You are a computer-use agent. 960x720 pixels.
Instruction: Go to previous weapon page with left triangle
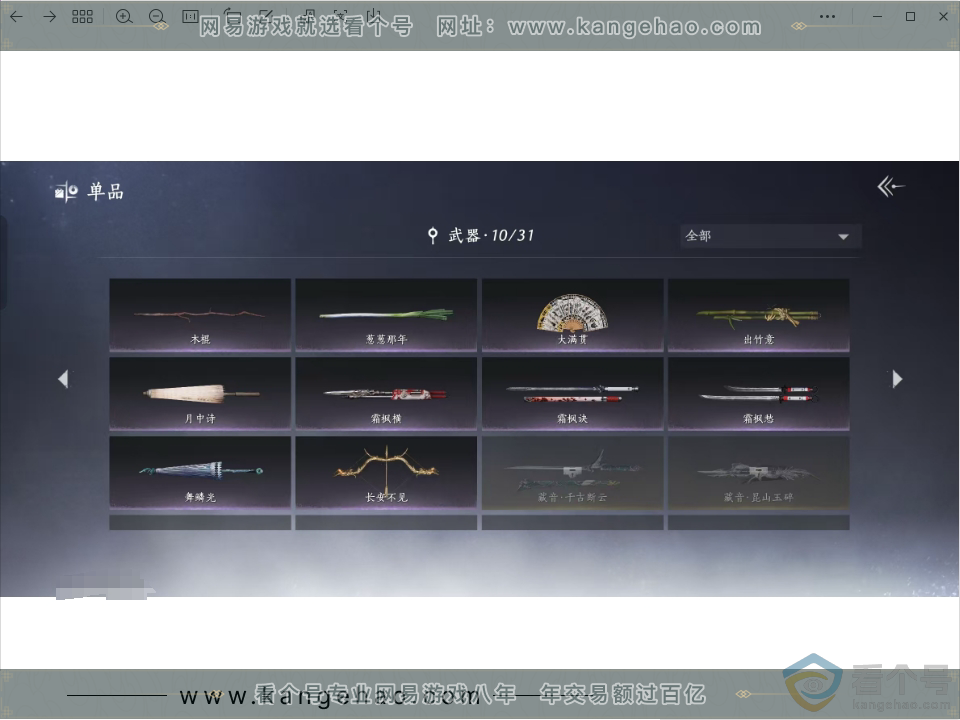click(63, 379)
